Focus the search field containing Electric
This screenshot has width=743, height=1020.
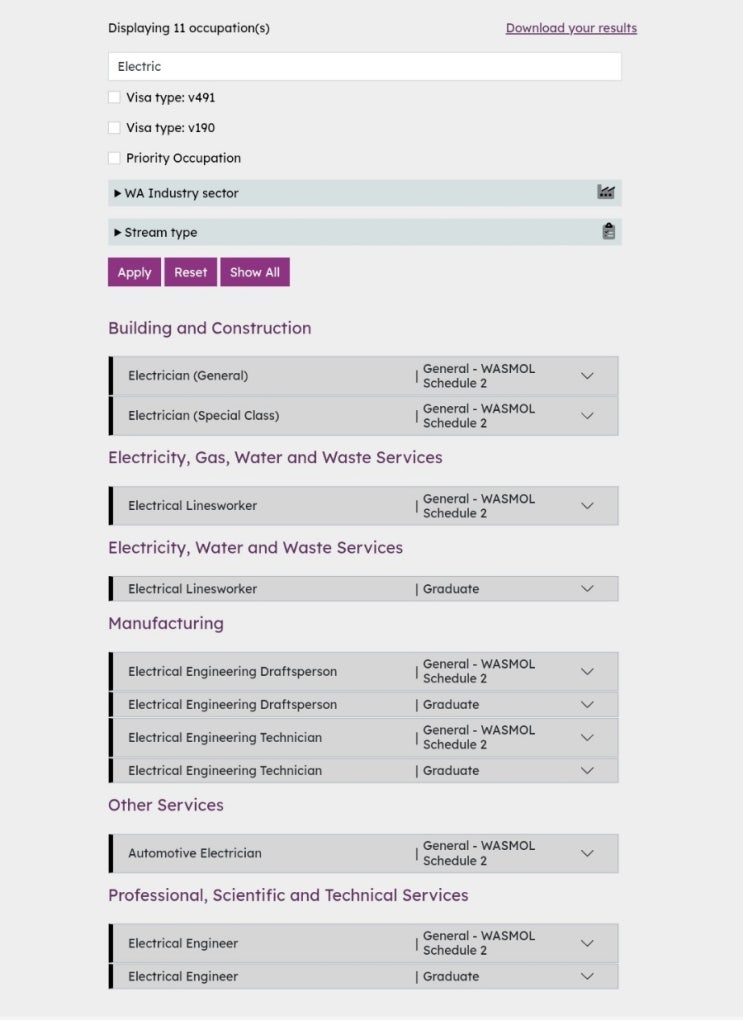(x=364, y=66)
